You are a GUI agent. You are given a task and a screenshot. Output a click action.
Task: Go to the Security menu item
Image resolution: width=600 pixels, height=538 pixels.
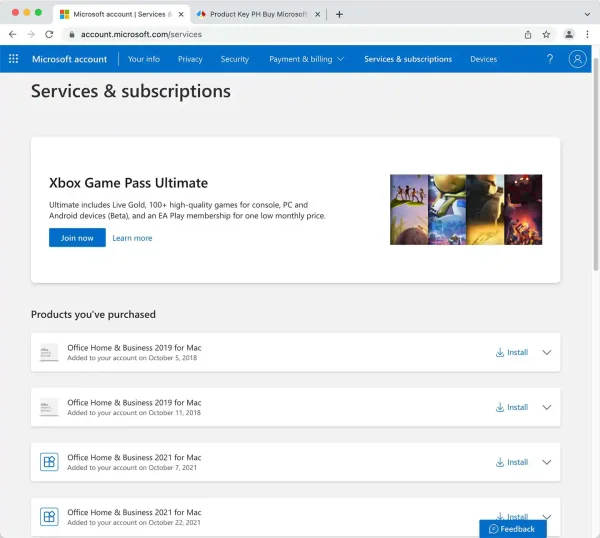[x=234, y=59]
